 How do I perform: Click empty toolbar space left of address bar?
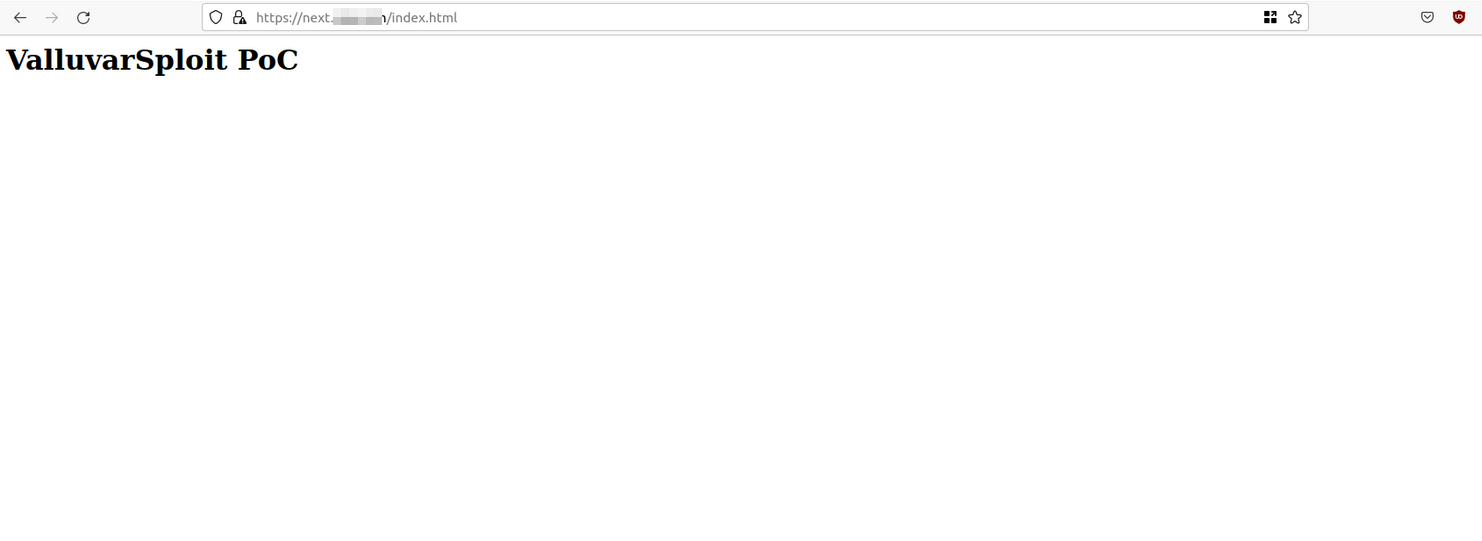[148, 17]
